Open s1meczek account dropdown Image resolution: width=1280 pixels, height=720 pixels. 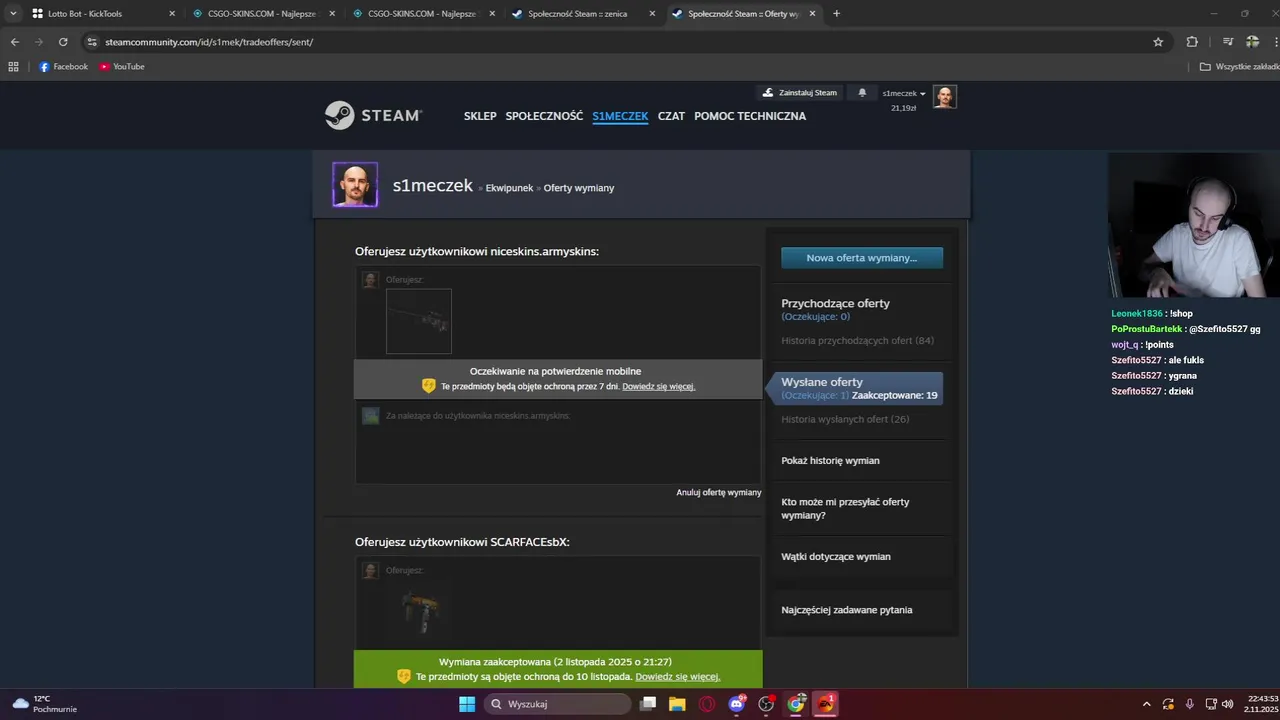click(x=904, y=93)
